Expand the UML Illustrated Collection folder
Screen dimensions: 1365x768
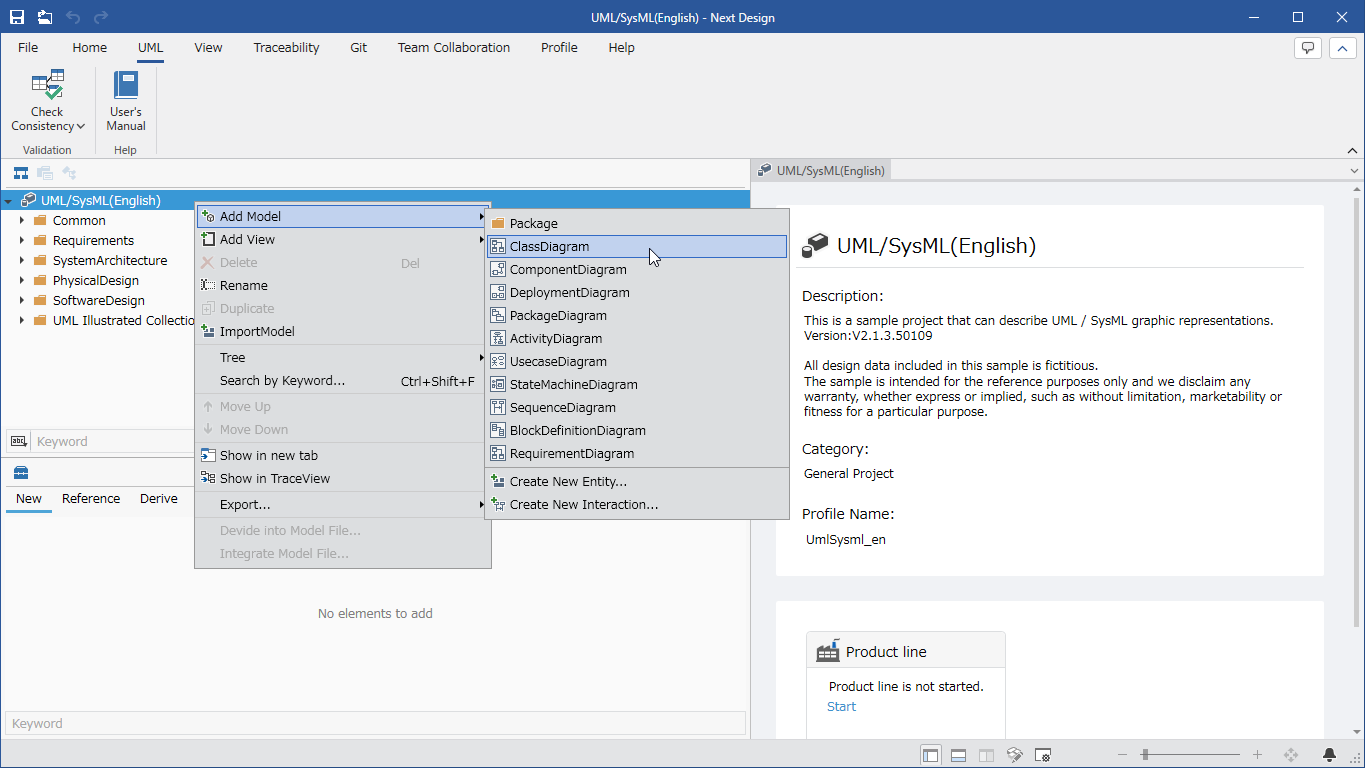(x=22, y=320)
